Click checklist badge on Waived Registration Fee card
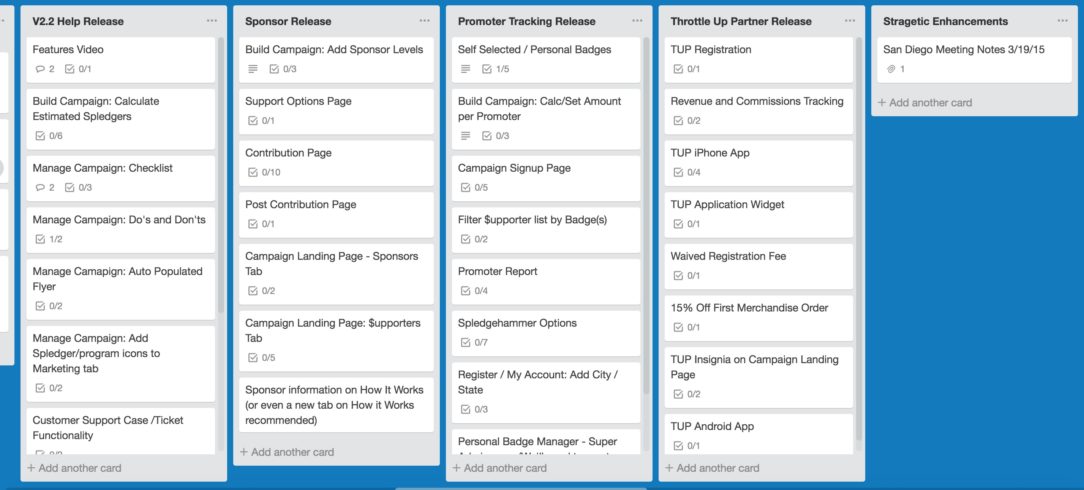 [686, 275]
